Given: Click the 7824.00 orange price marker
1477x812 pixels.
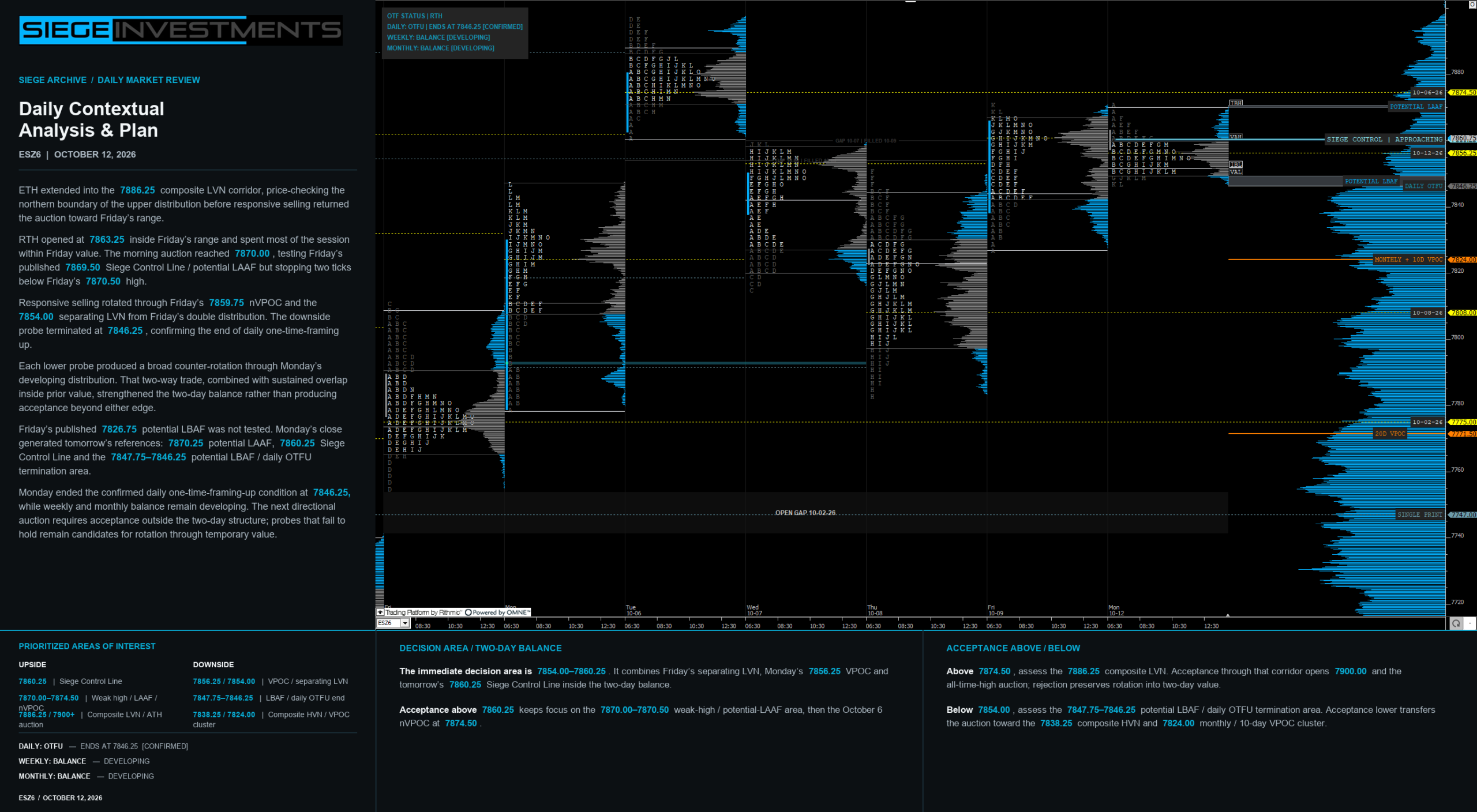Looking at the screenshot, I should point(1463,260).
